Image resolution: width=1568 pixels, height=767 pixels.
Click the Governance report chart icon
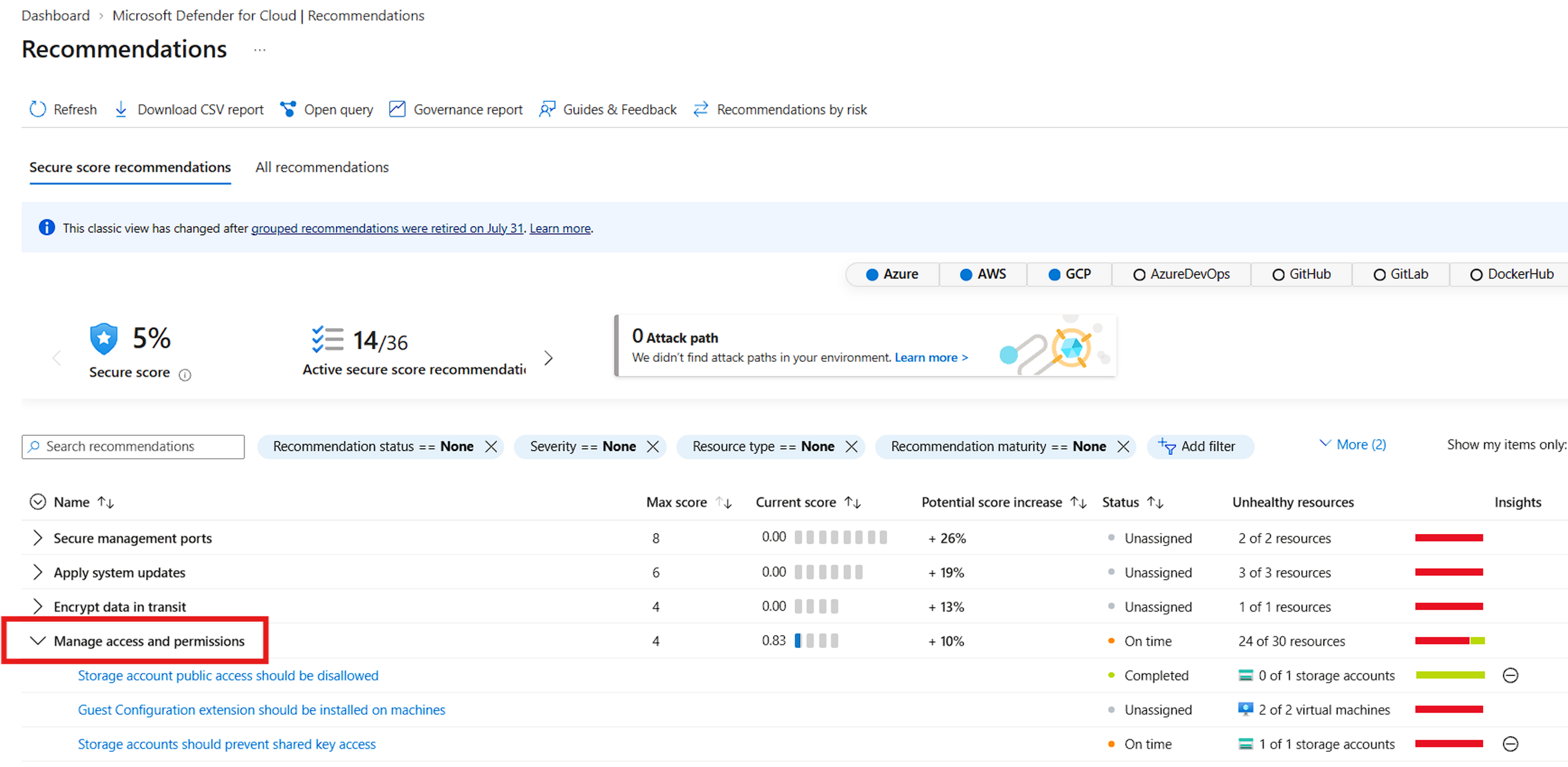click(397, 109)
